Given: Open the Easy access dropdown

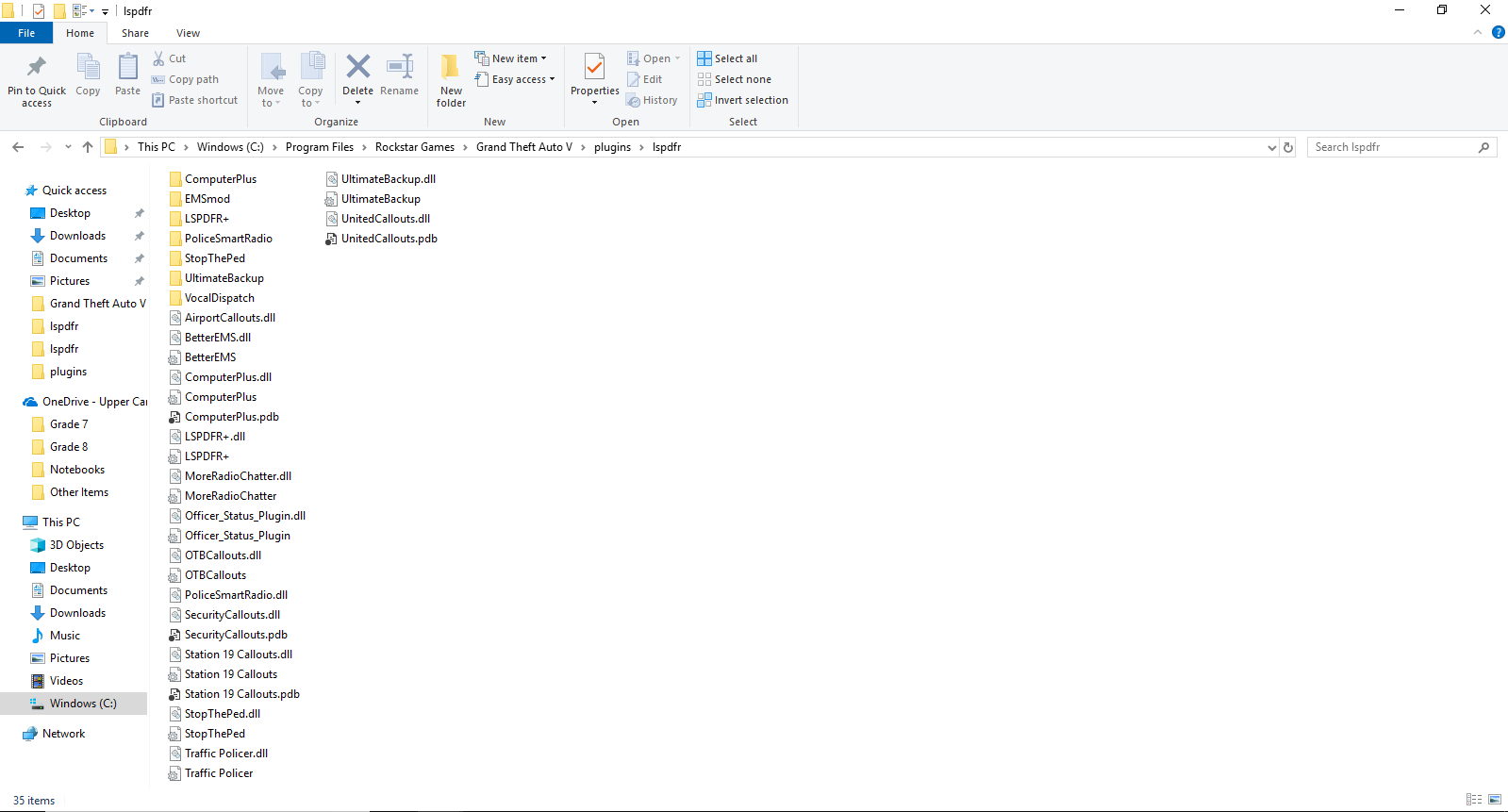Looking at the screenshot, I should (515, 79).
